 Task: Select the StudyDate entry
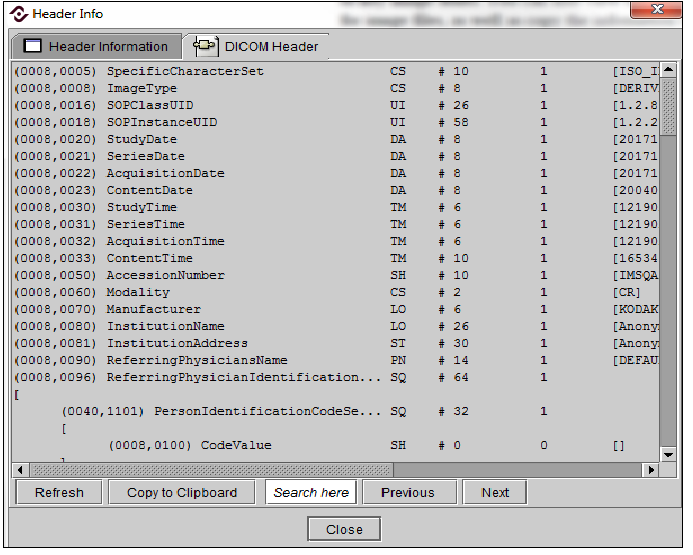point(336,139)
